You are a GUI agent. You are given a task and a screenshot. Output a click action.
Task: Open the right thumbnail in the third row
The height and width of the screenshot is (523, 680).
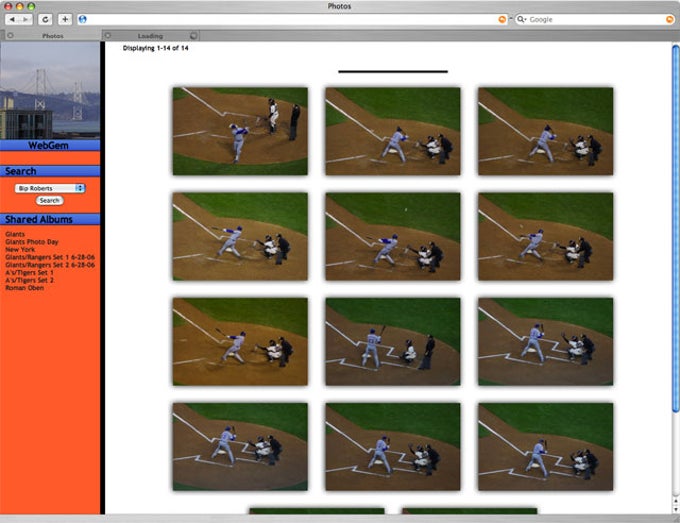pos(546,342)
